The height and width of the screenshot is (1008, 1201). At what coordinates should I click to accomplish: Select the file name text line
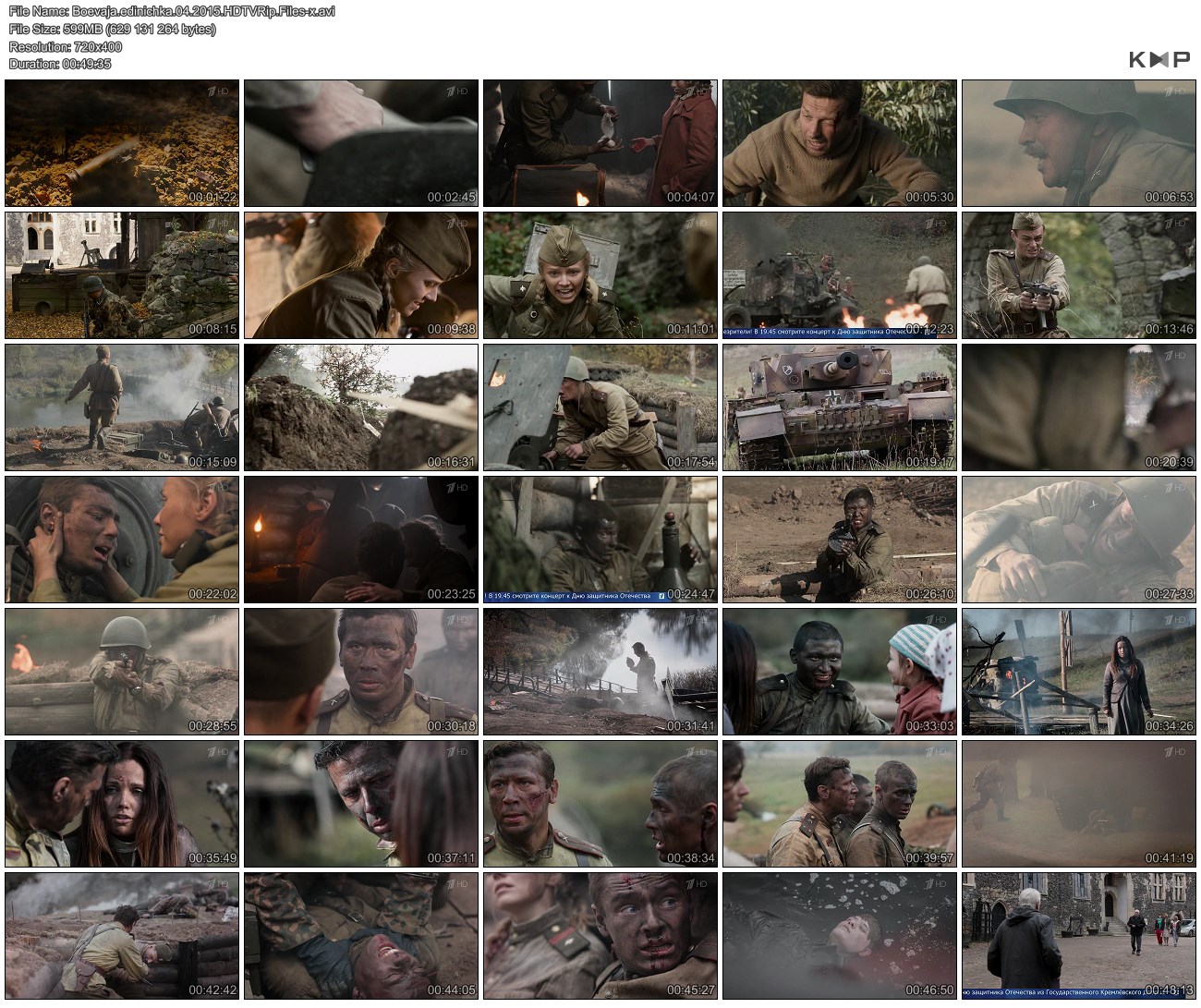click(x=172, y=11)
